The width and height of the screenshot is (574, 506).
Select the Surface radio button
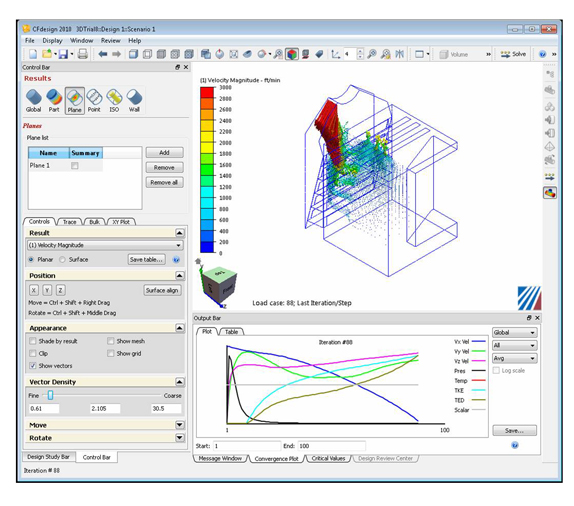click(x=63, y=259)
